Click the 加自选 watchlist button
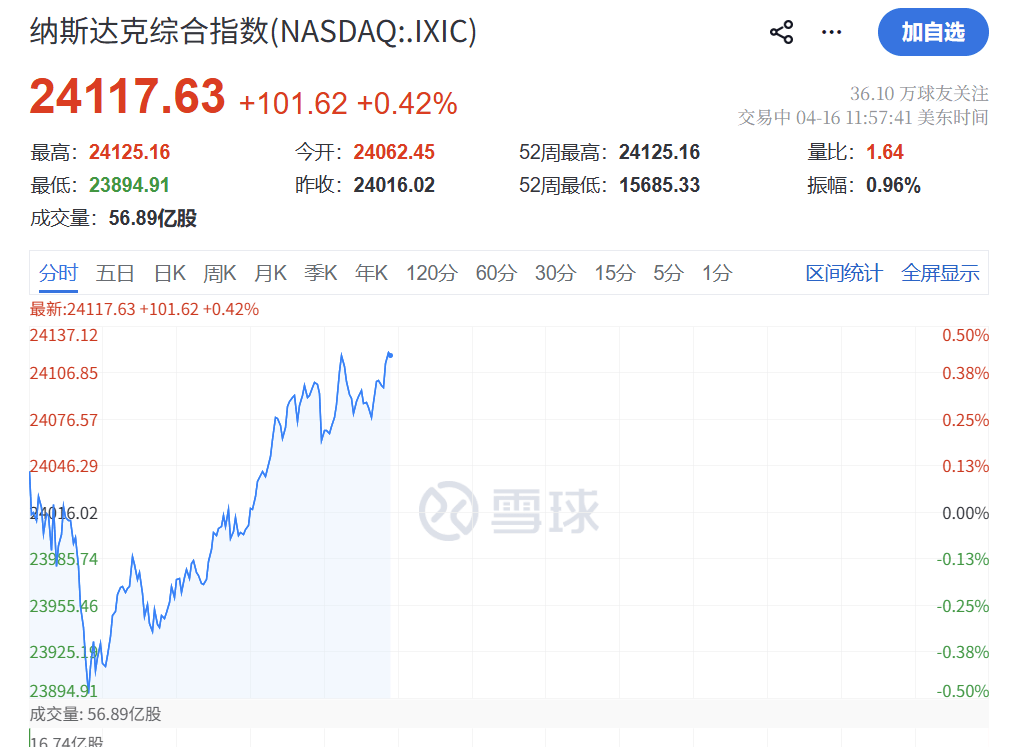Viewport: 1014px width, 747px height. (932, 32)
